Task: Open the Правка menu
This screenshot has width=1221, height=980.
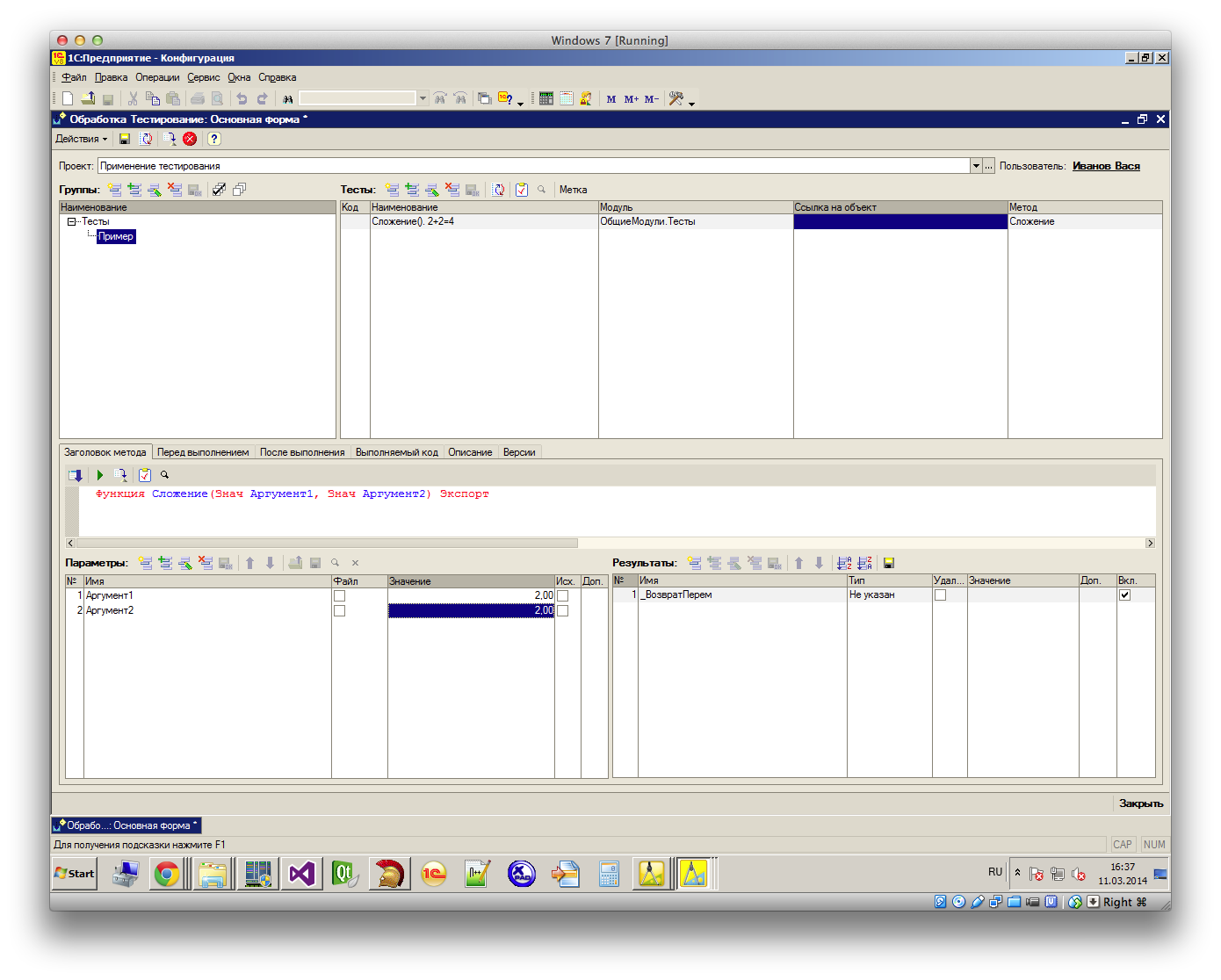Action: (x=111, y=77)
